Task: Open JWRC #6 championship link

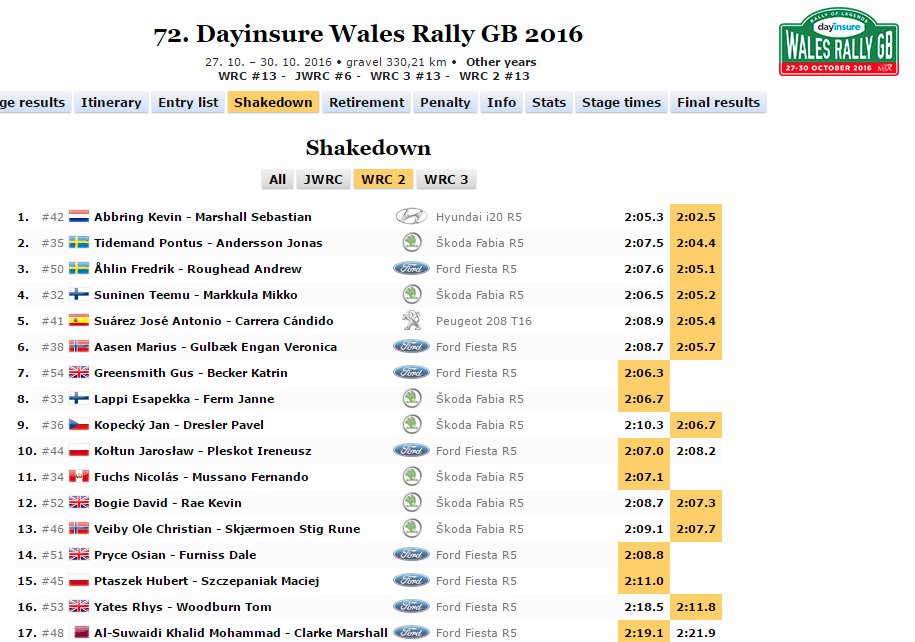Action: [323, 76]
